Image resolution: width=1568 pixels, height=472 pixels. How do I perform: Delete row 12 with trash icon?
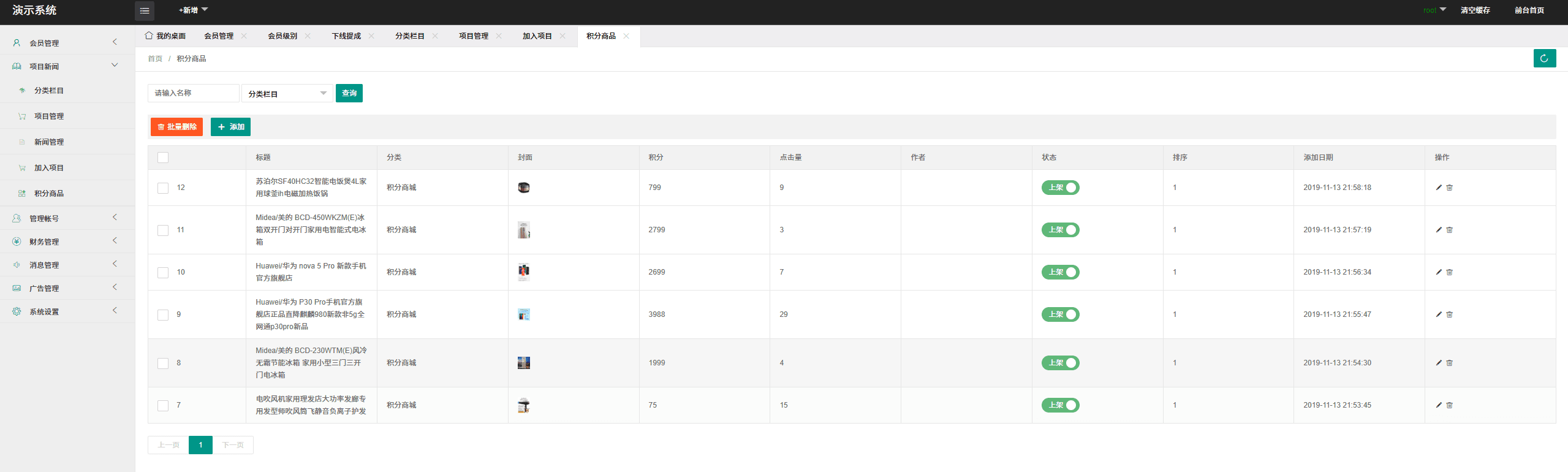(x=1450, y=188)
